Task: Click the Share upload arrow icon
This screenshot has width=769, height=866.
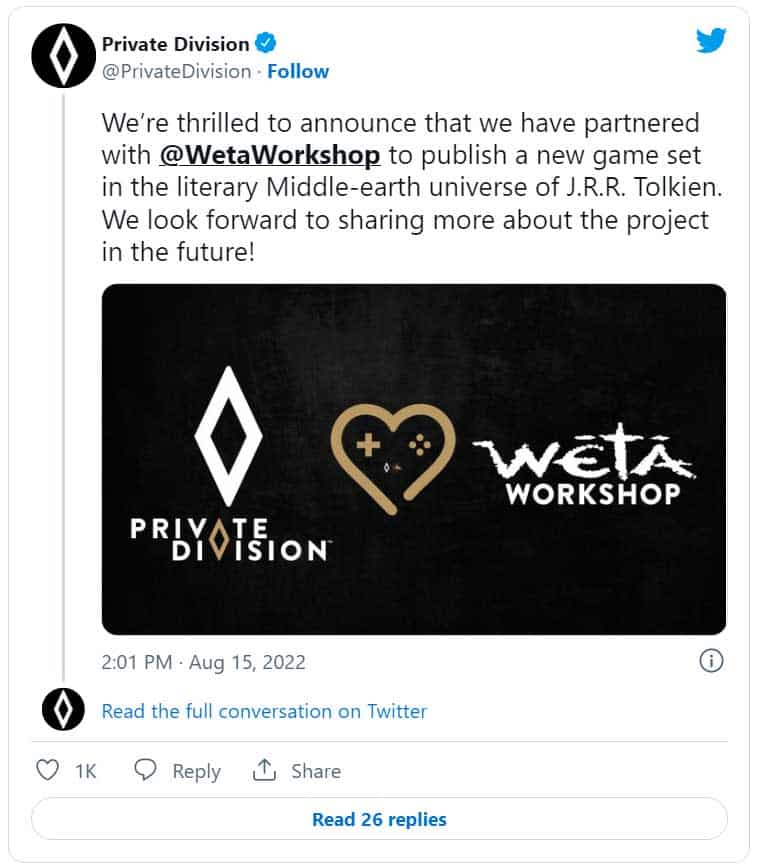Action: 264,770
